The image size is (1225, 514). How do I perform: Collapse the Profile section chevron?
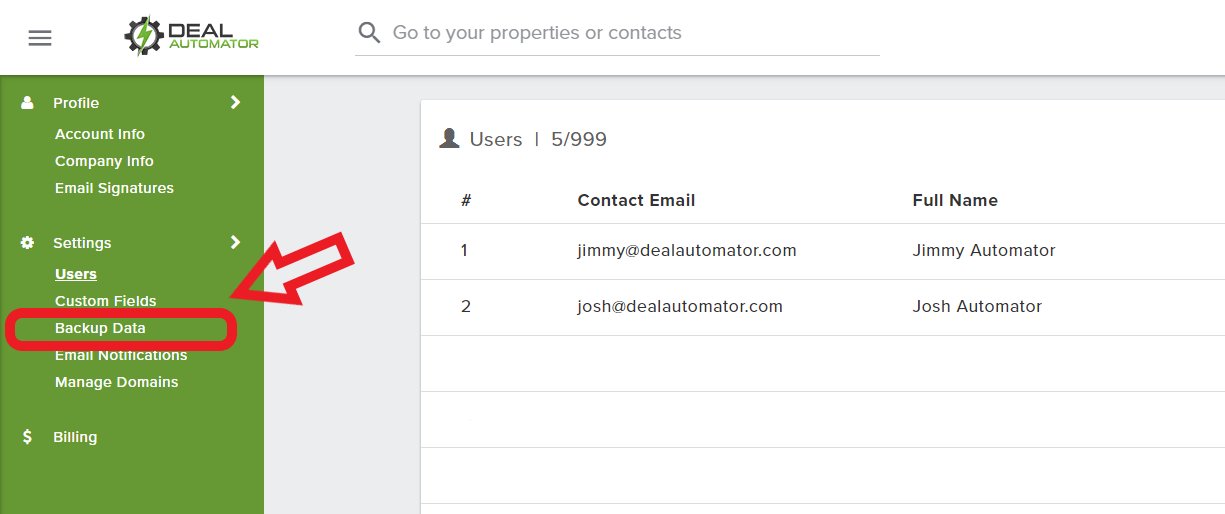(236, 102)
